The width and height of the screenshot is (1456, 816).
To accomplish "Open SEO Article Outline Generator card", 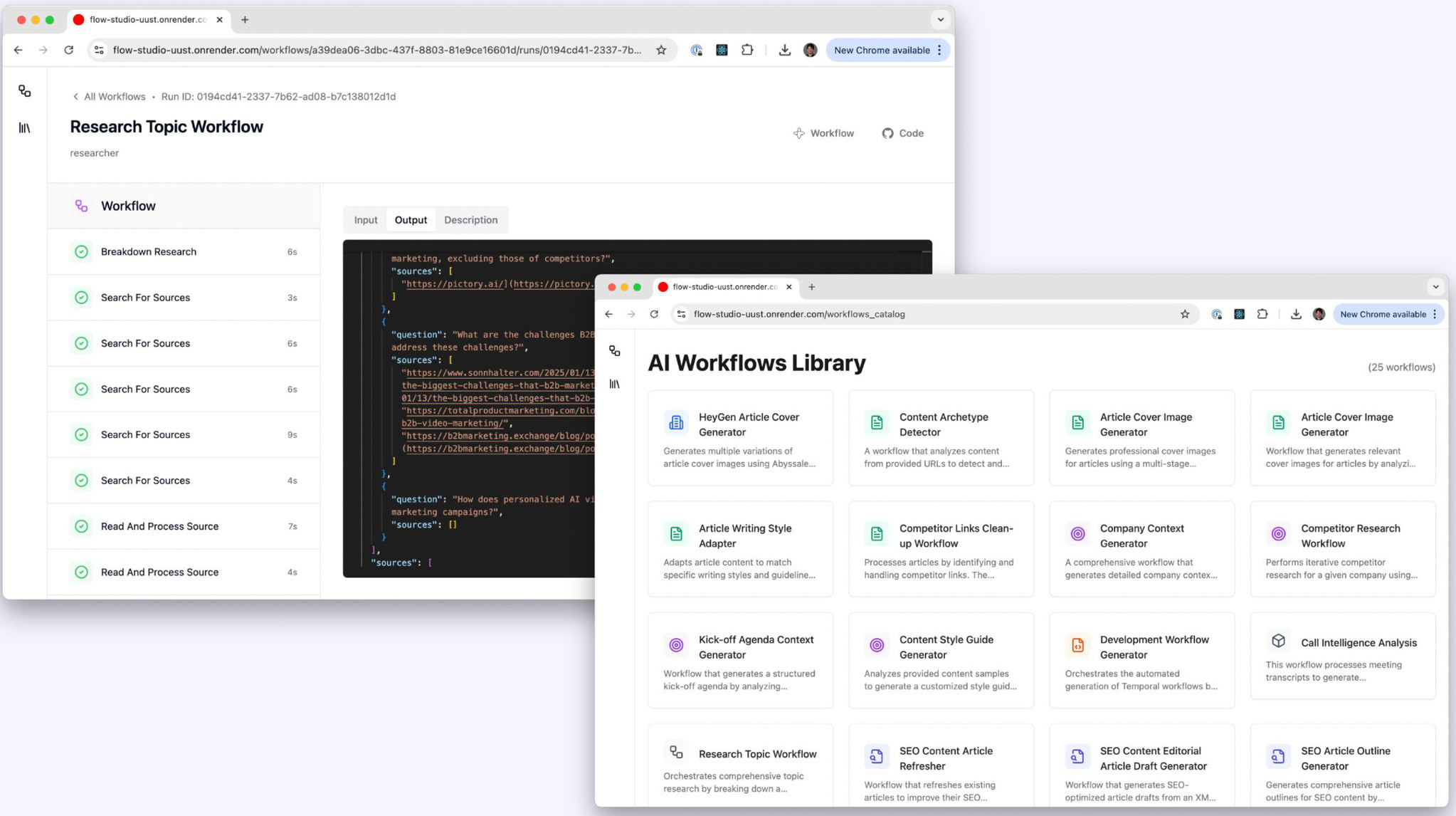I will 1342,765.
